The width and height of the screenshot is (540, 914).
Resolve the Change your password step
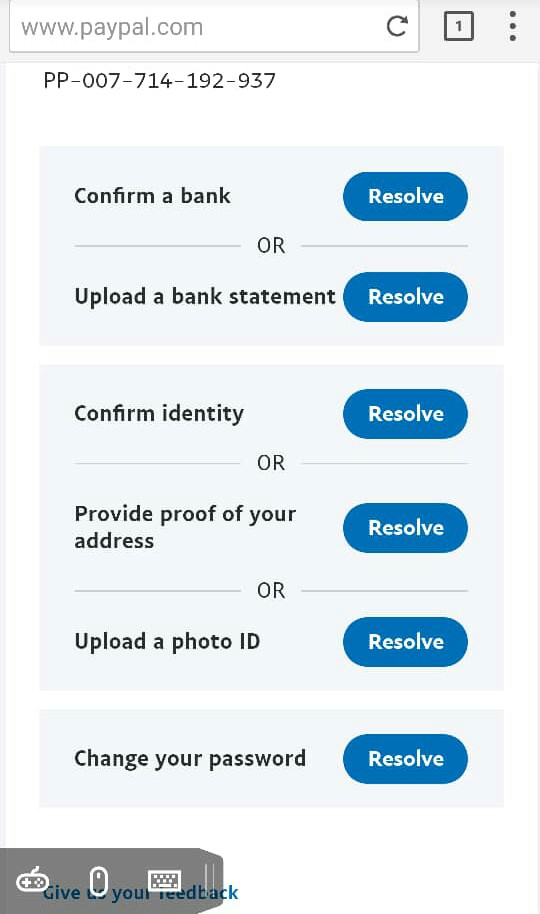[x=405, y=759]
